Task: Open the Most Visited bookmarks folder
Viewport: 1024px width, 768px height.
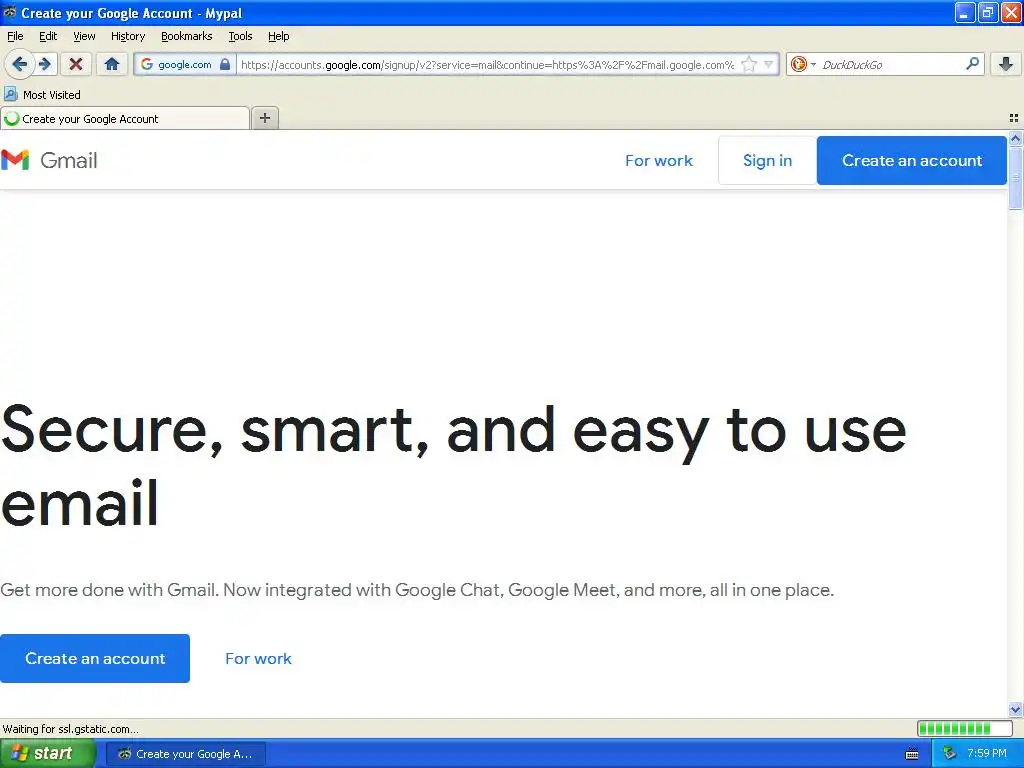Action: click(x=42, y=95)
